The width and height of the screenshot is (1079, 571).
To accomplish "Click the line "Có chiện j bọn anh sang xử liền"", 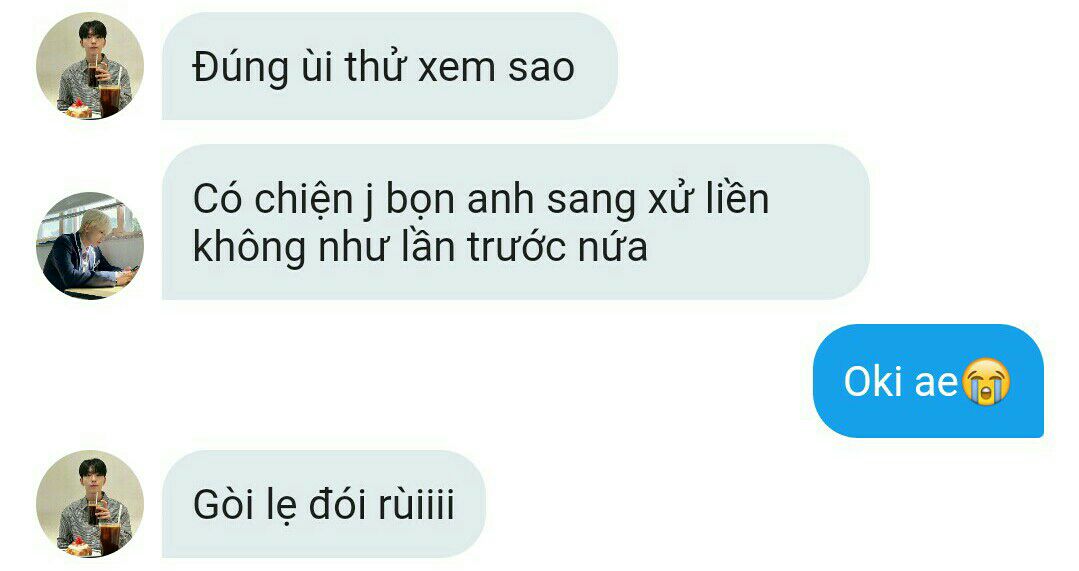I will pyautogui.click(x=480, y=200).
